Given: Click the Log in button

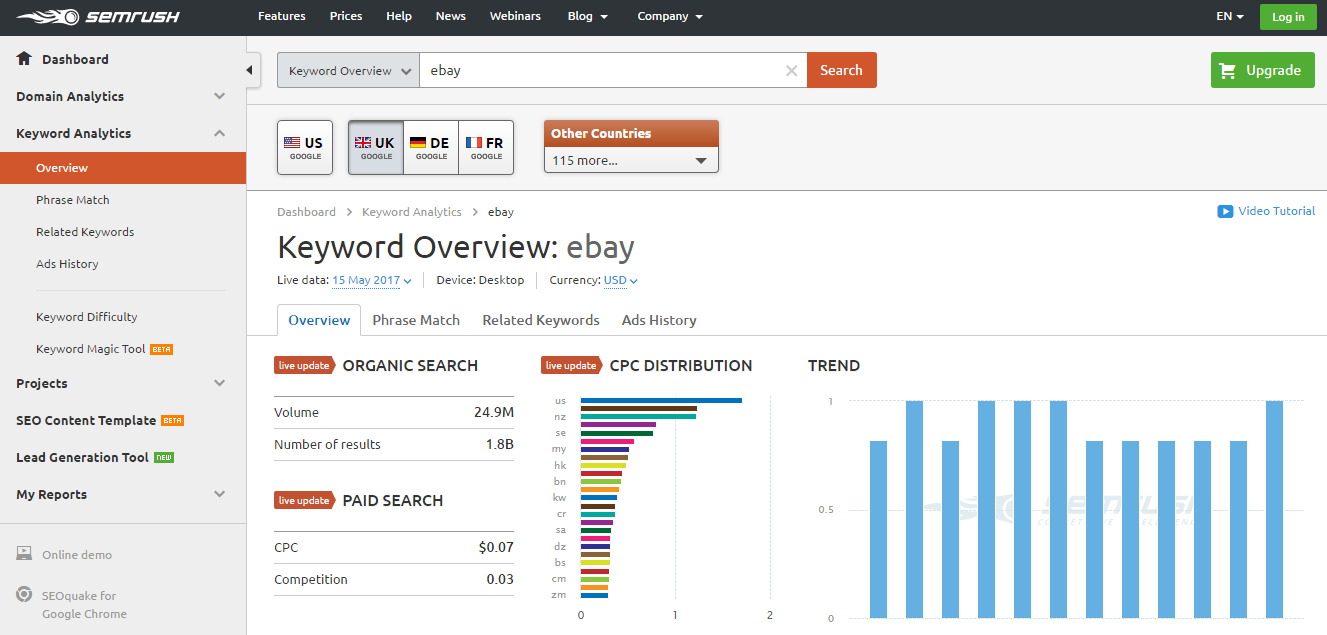Looking at the screenshot, I should pyautogui.click(x=1287, y=17).
